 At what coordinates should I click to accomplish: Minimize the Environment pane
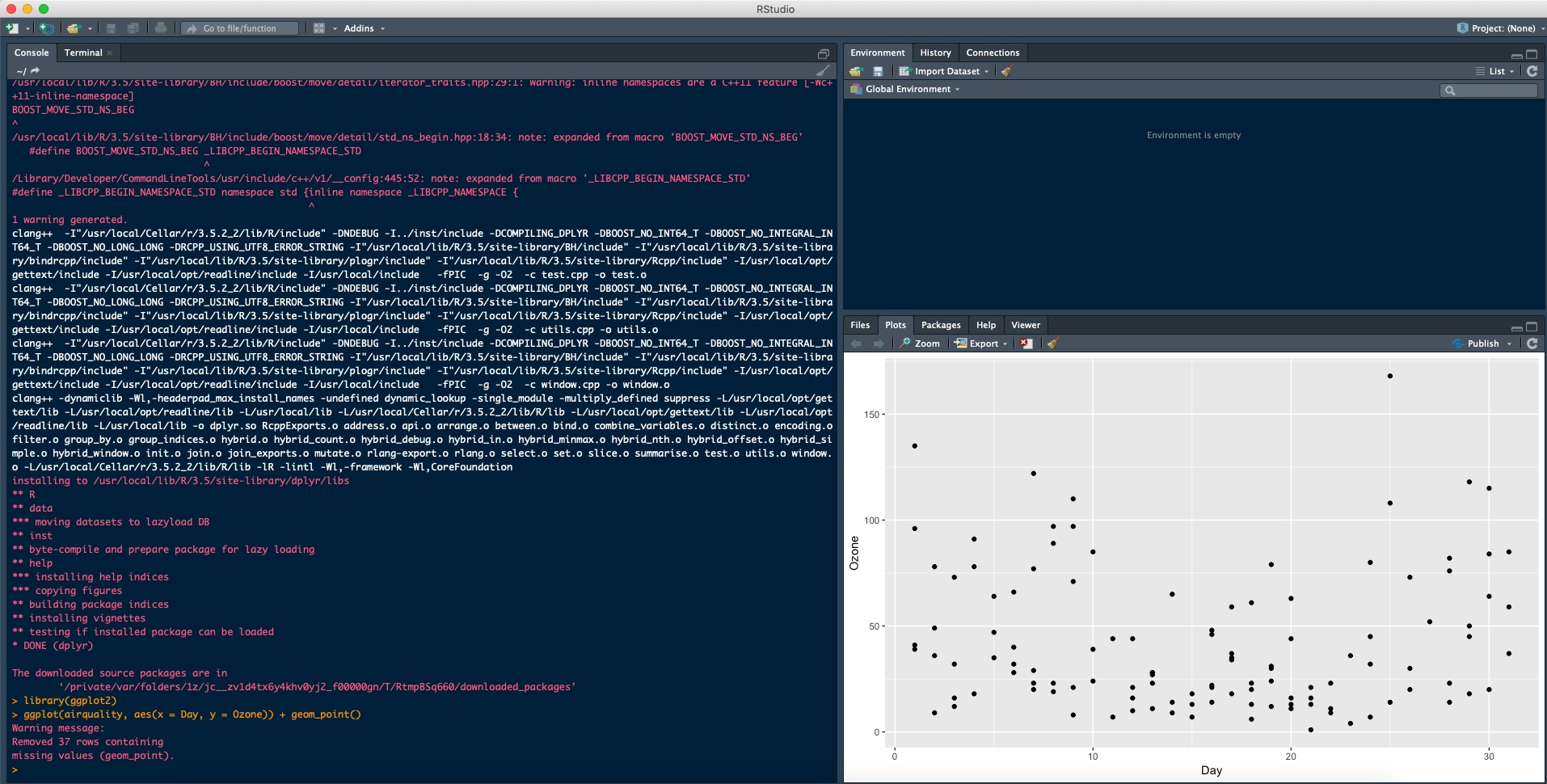pos(1516,55)
